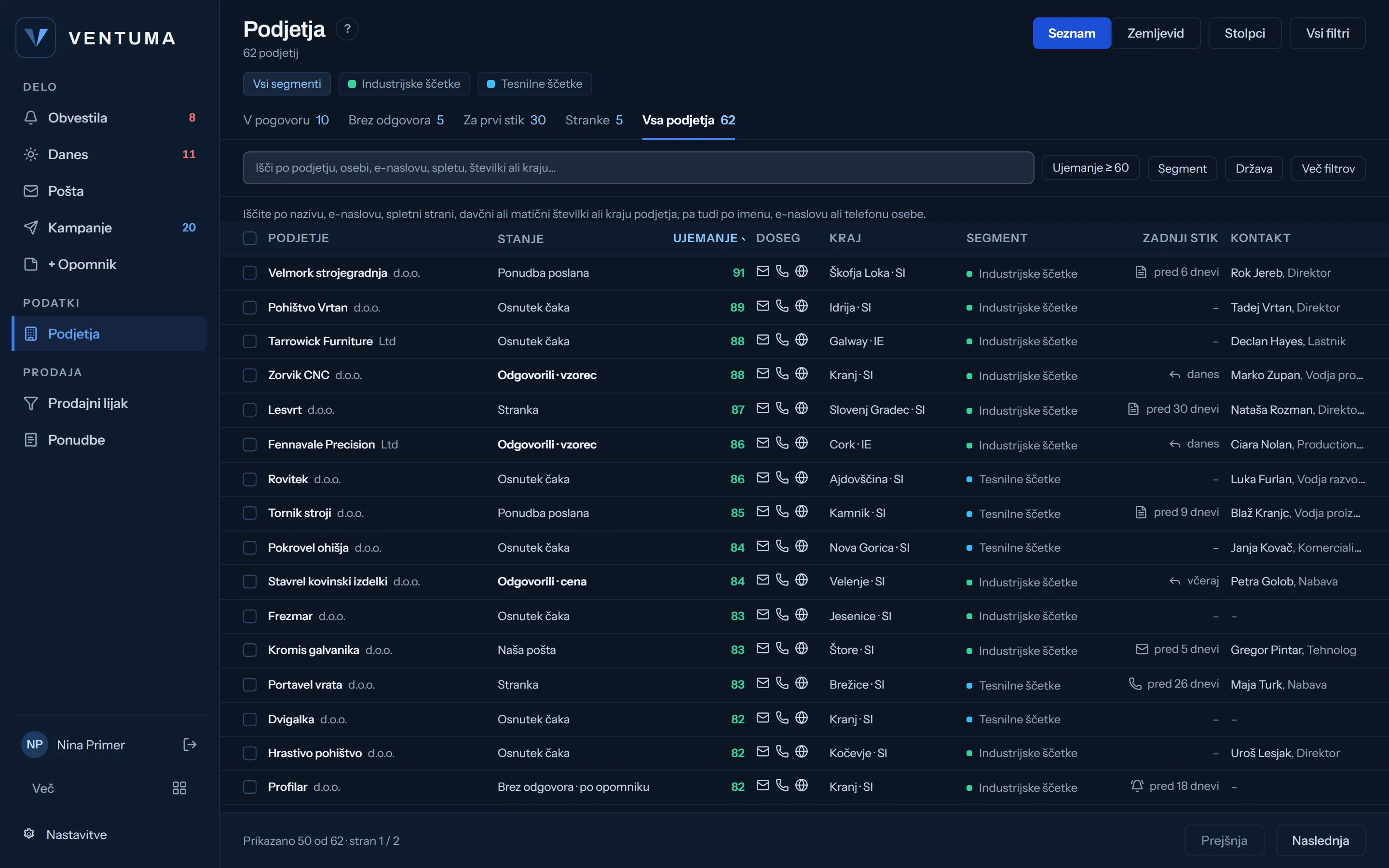Image resolution: width=1389 pixels, height=868 pixels.
Task: Open the Ujemanje ≥ 60 filter
Action: (1090, 168)
